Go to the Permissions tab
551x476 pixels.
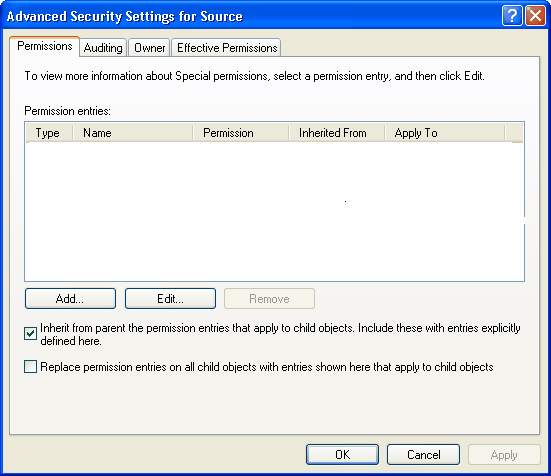[45, 46]
